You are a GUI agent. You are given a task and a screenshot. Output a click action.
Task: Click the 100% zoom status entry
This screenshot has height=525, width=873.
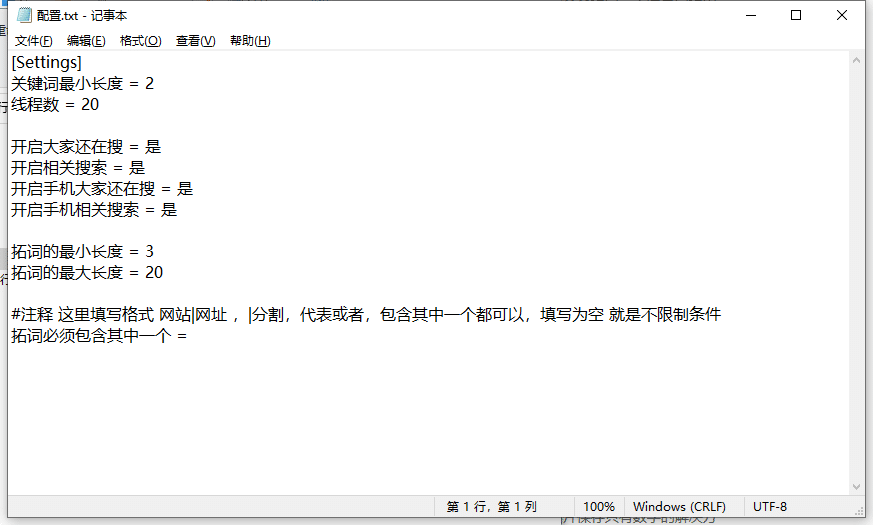coord(599,507)
